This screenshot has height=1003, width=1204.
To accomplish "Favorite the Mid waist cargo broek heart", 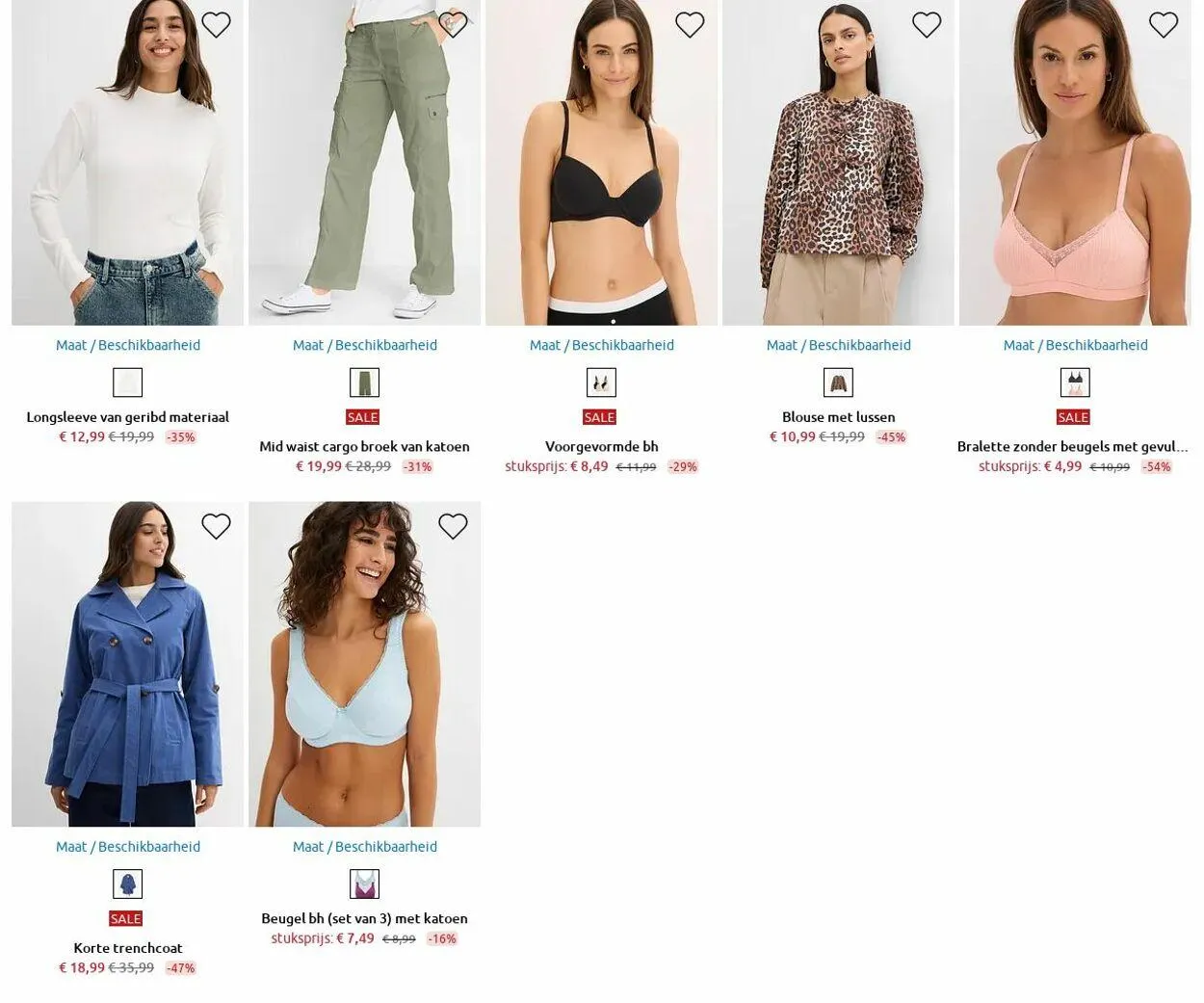I will click(x=453, y=25).
